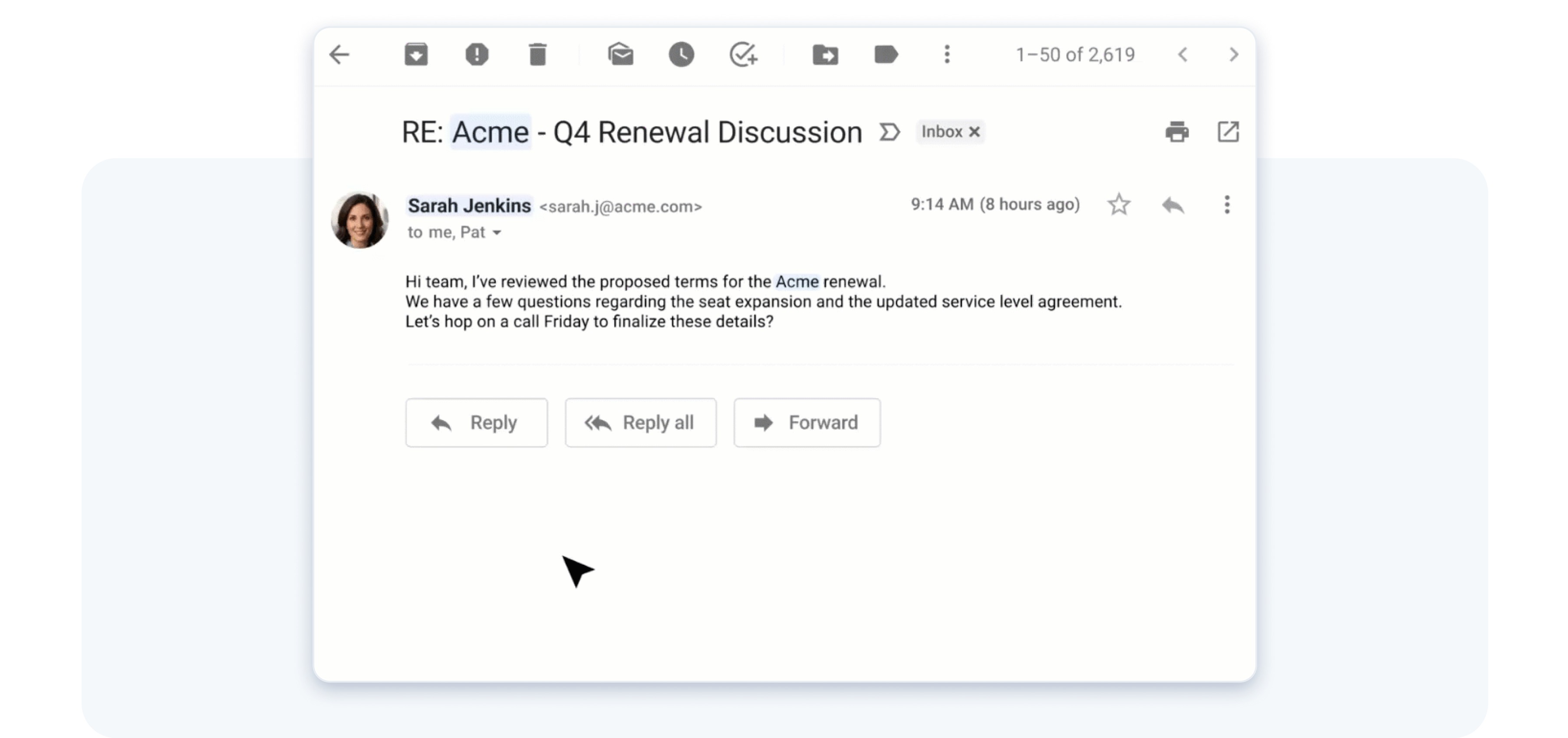The width and height of the screenshot is (1568, 738).
Task: Open message more options menu
Action: (1227, 204)
